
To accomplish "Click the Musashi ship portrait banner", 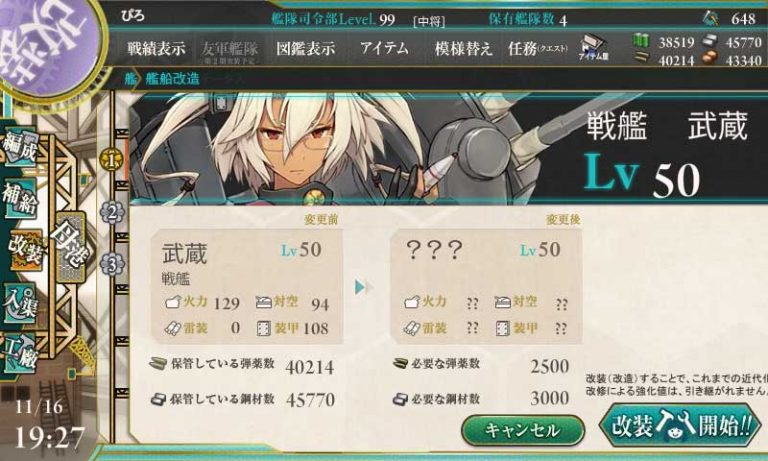I will coord(448,149).
